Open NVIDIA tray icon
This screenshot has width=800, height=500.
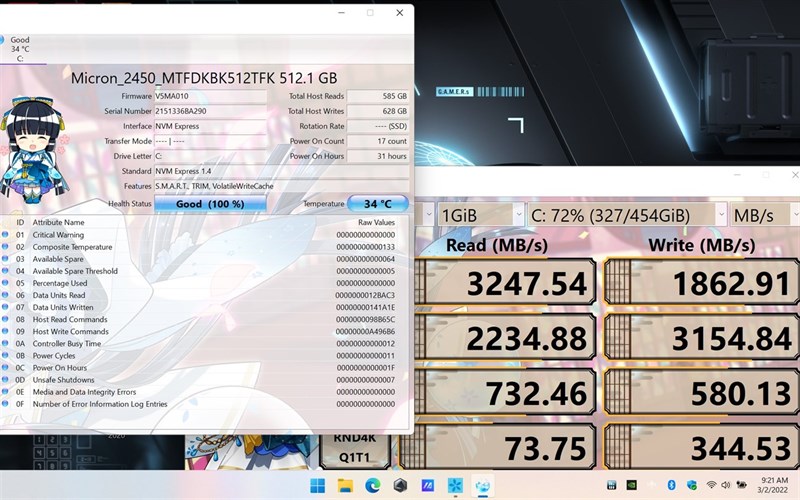pos(632,485)
